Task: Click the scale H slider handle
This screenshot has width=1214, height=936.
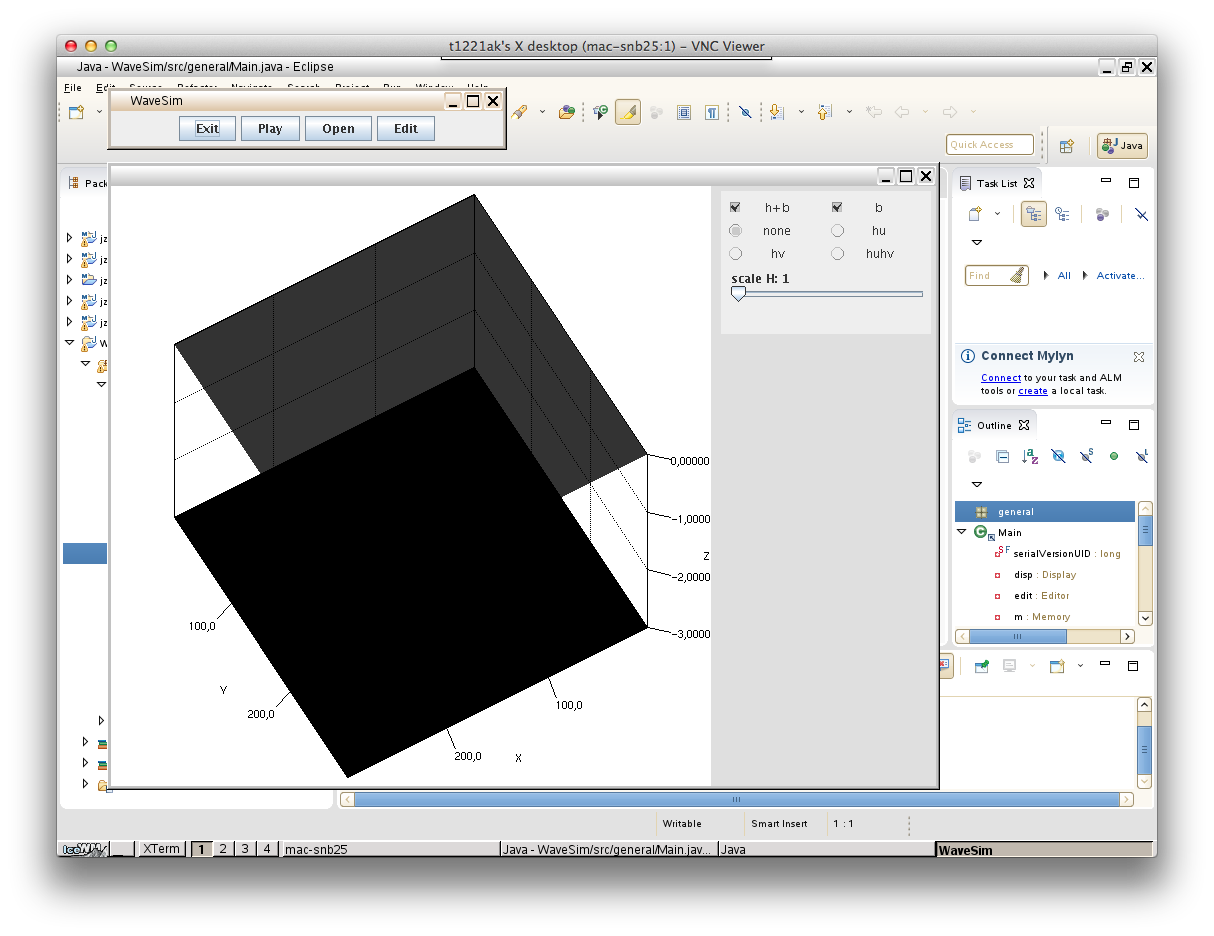Action: click(x=738, y=294)
